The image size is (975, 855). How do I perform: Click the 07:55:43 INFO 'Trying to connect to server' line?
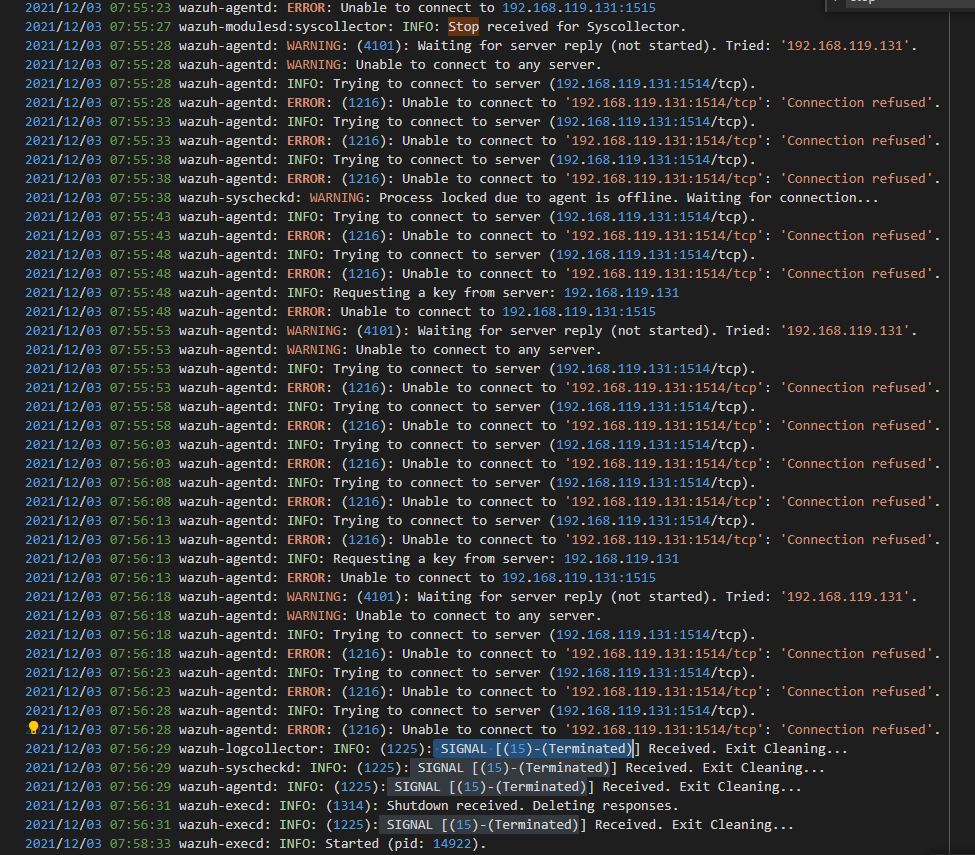point(390,217)
